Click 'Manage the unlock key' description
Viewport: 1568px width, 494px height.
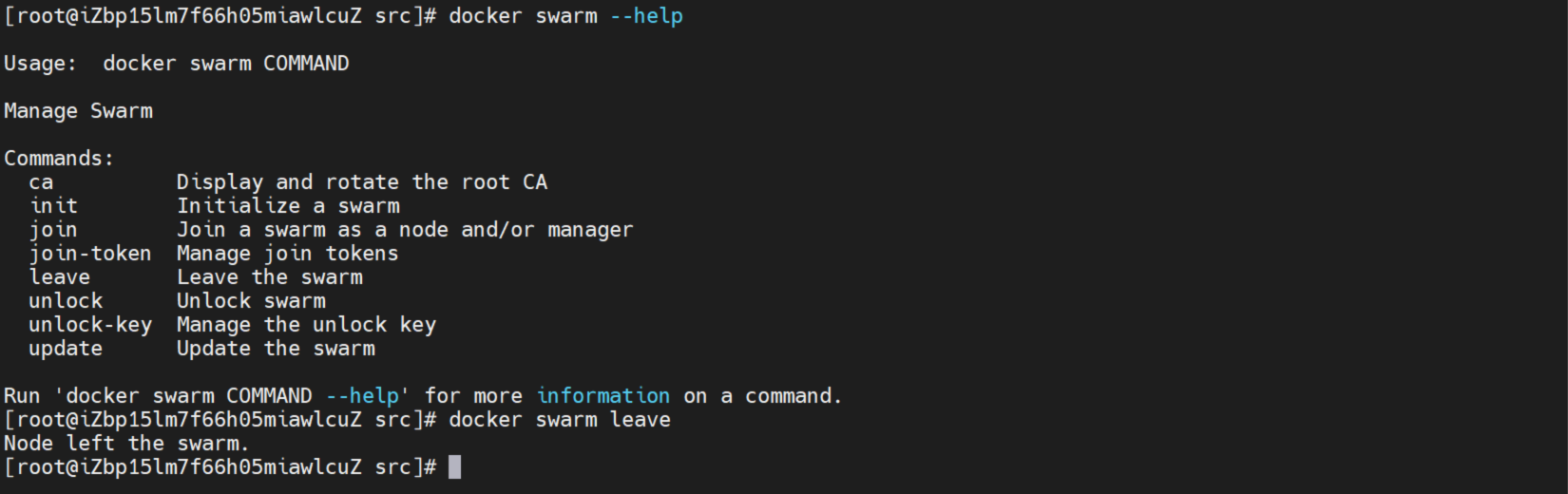(306, 325)
